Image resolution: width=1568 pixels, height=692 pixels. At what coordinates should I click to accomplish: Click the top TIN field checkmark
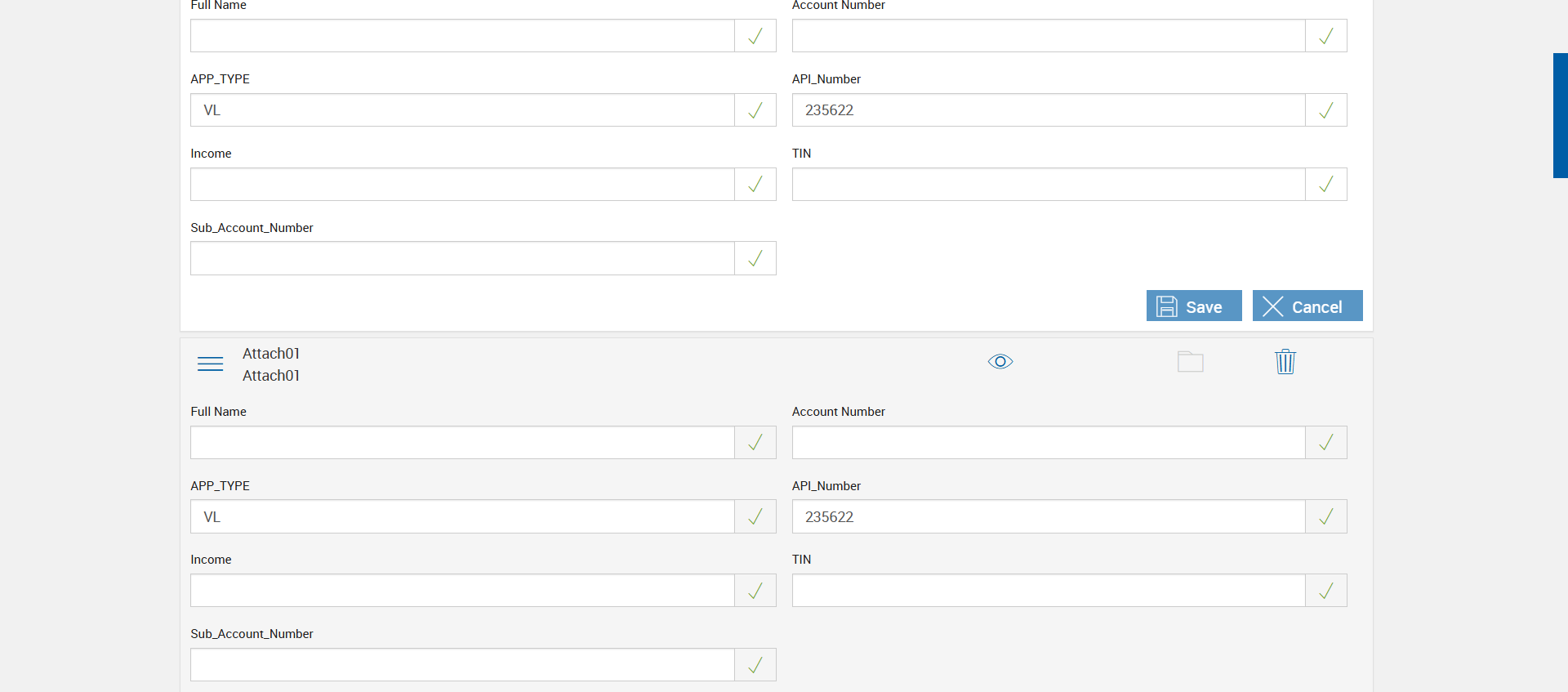[x=1325, y=185]
